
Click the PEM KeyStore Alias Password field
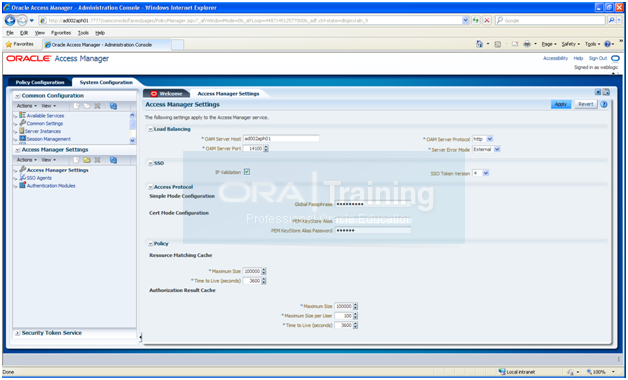pyautogui.click(x=373, y=231)
